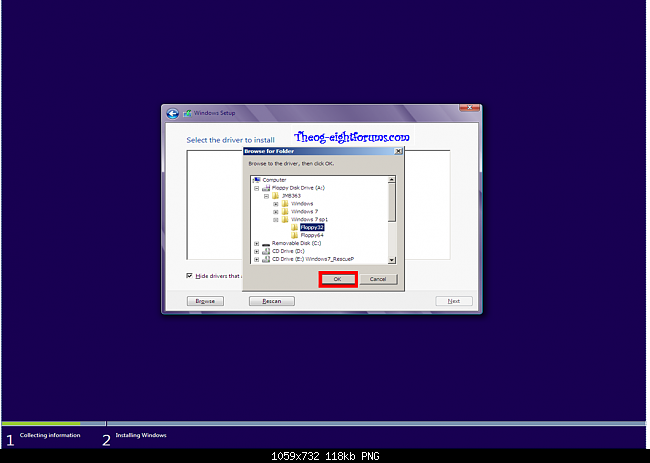Close the Browse for Folder dialog
The height and width of the screenshot is (463, 650).
(x=398, y=151)
